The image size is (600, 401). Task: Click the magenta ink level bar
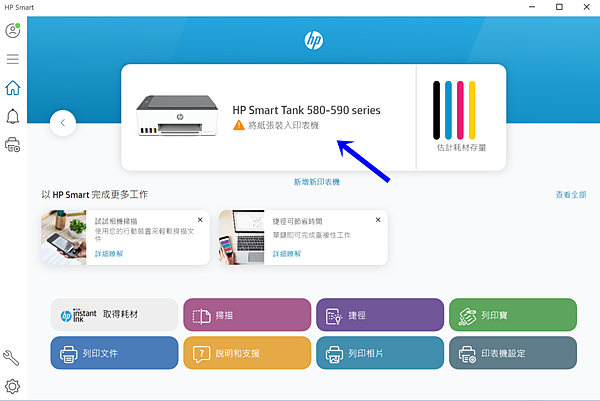[460, 110]
